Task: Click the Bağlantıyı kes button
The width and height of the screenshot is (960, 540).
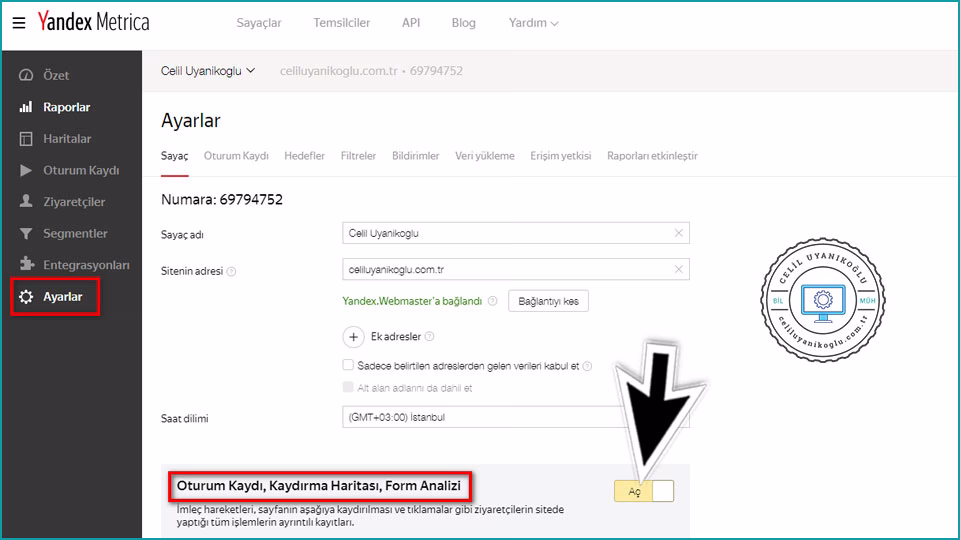Action: (548, 301)
